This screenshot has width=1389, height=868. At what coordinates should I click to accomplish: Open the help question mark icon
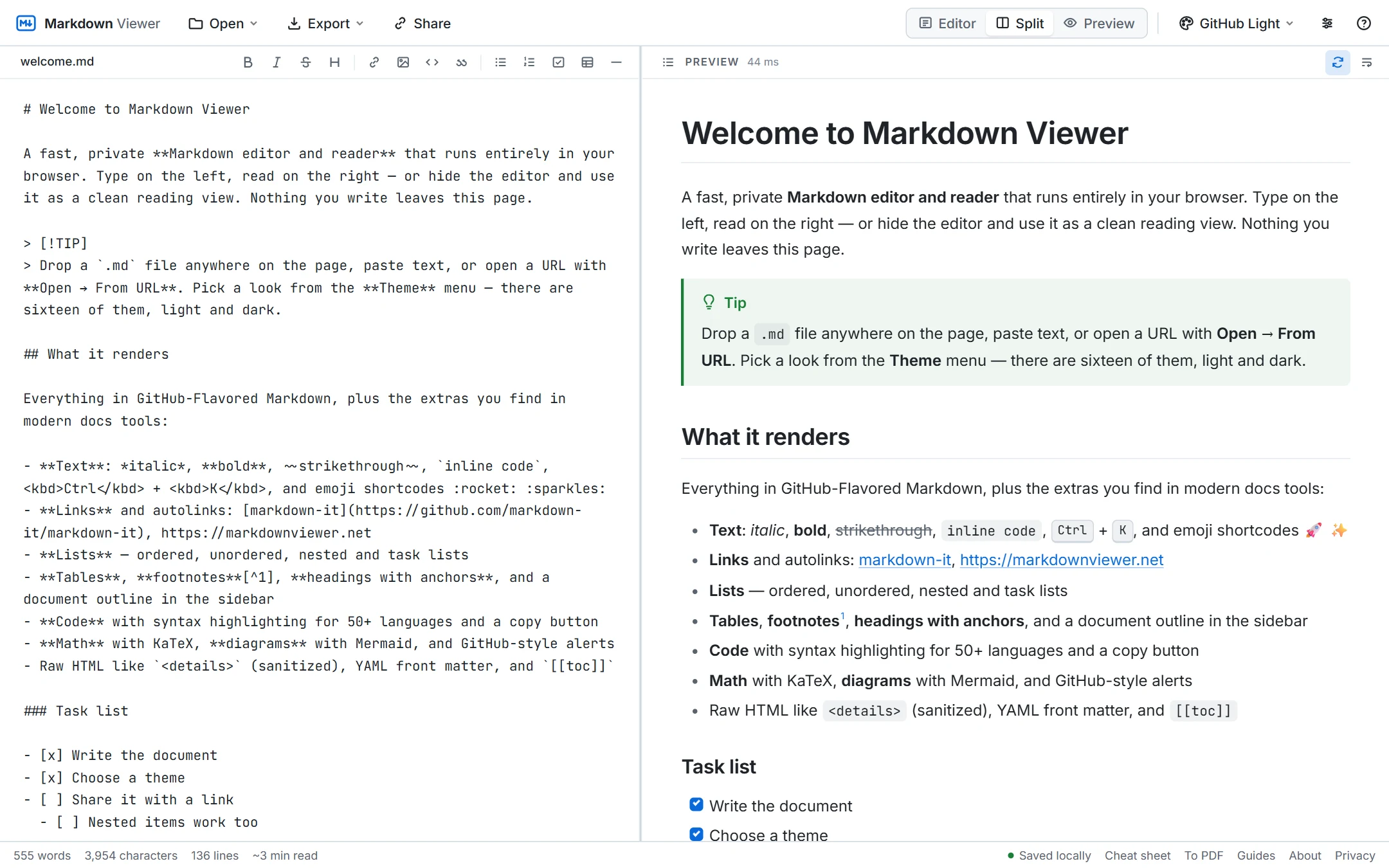1363,24
